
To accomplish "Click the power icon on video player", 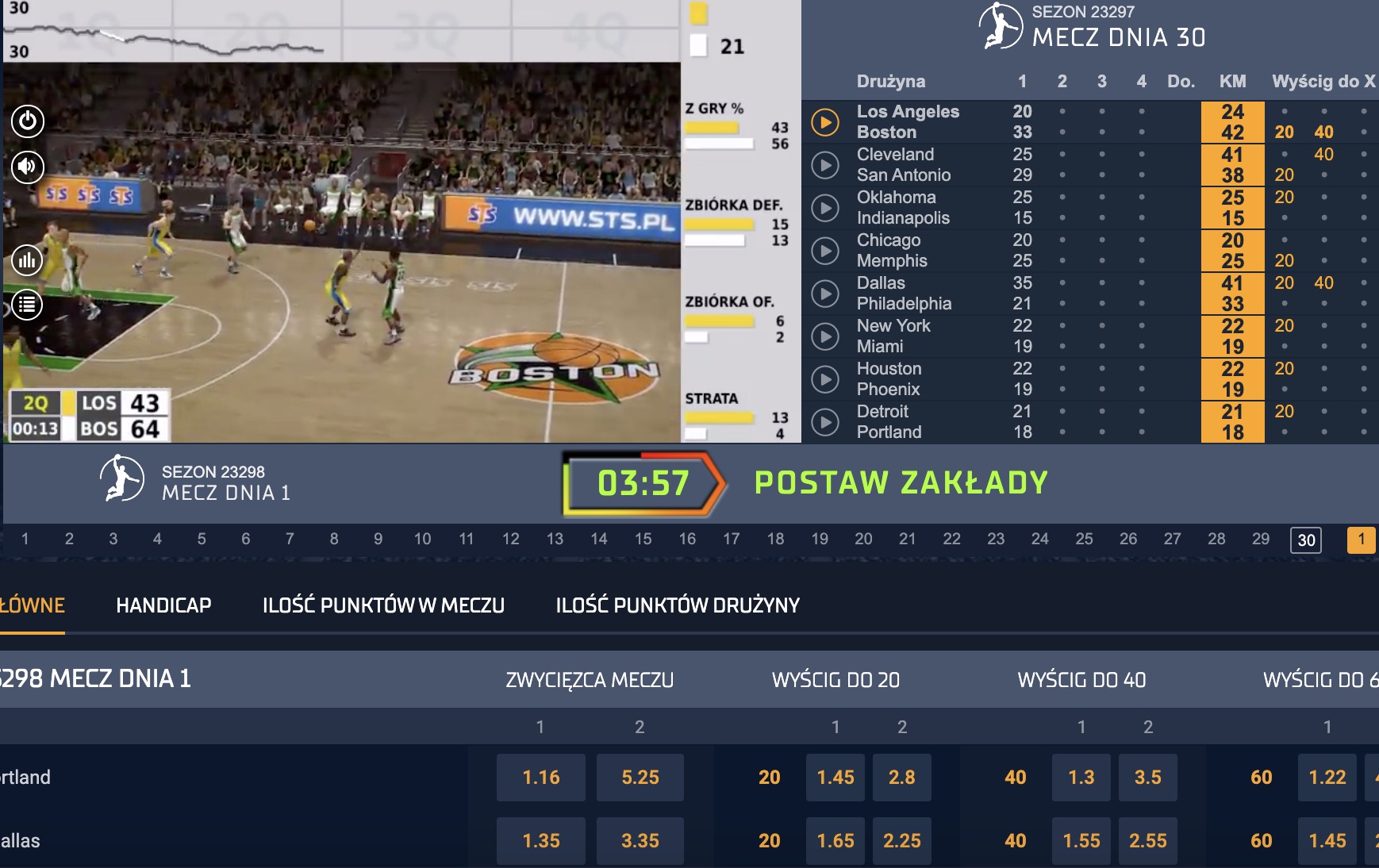I will (x=28, y=121).
